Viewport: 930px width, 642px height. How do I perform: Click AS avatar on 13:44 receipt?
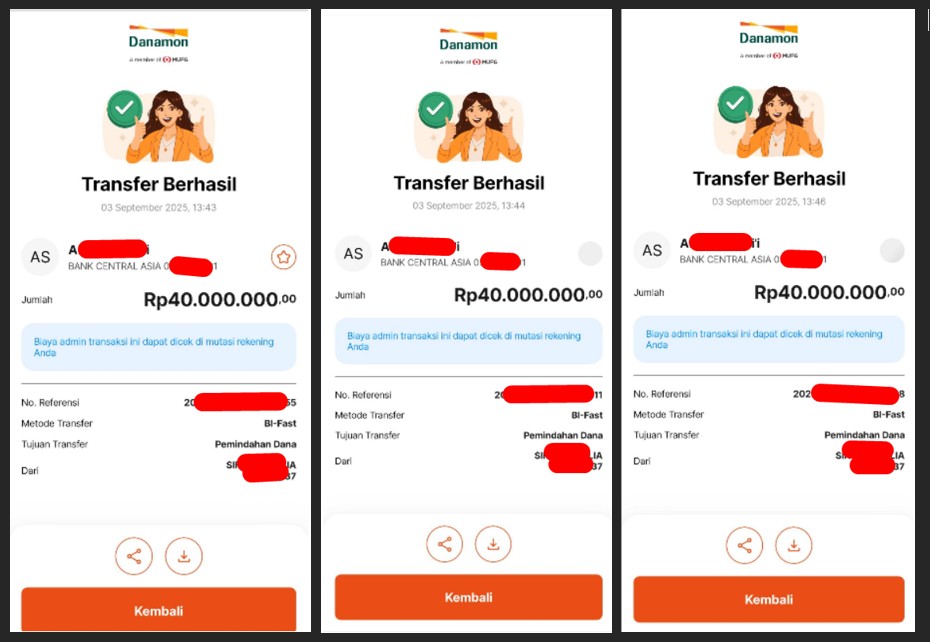pos(353,253)
